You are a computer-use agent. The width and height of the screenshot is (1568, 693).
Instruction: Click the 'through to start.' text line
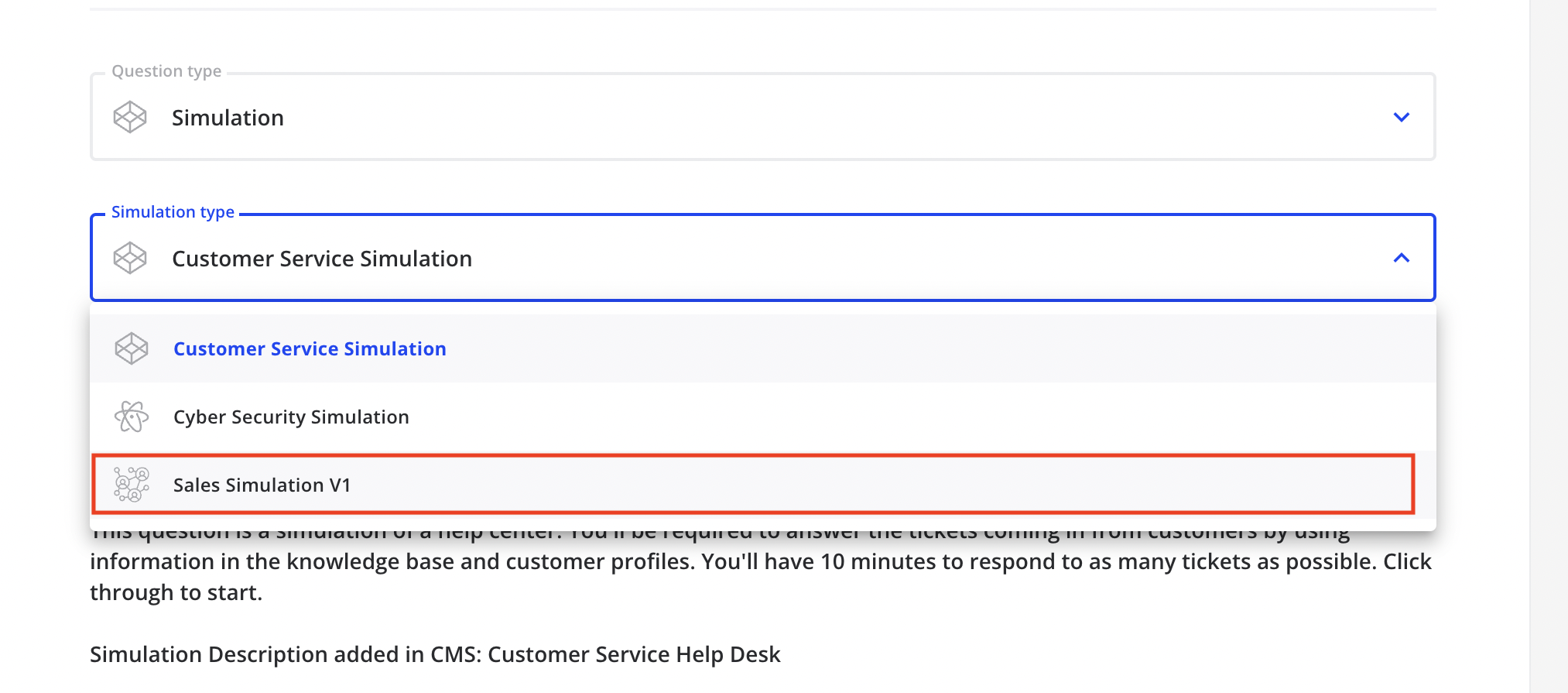point(176,592)
